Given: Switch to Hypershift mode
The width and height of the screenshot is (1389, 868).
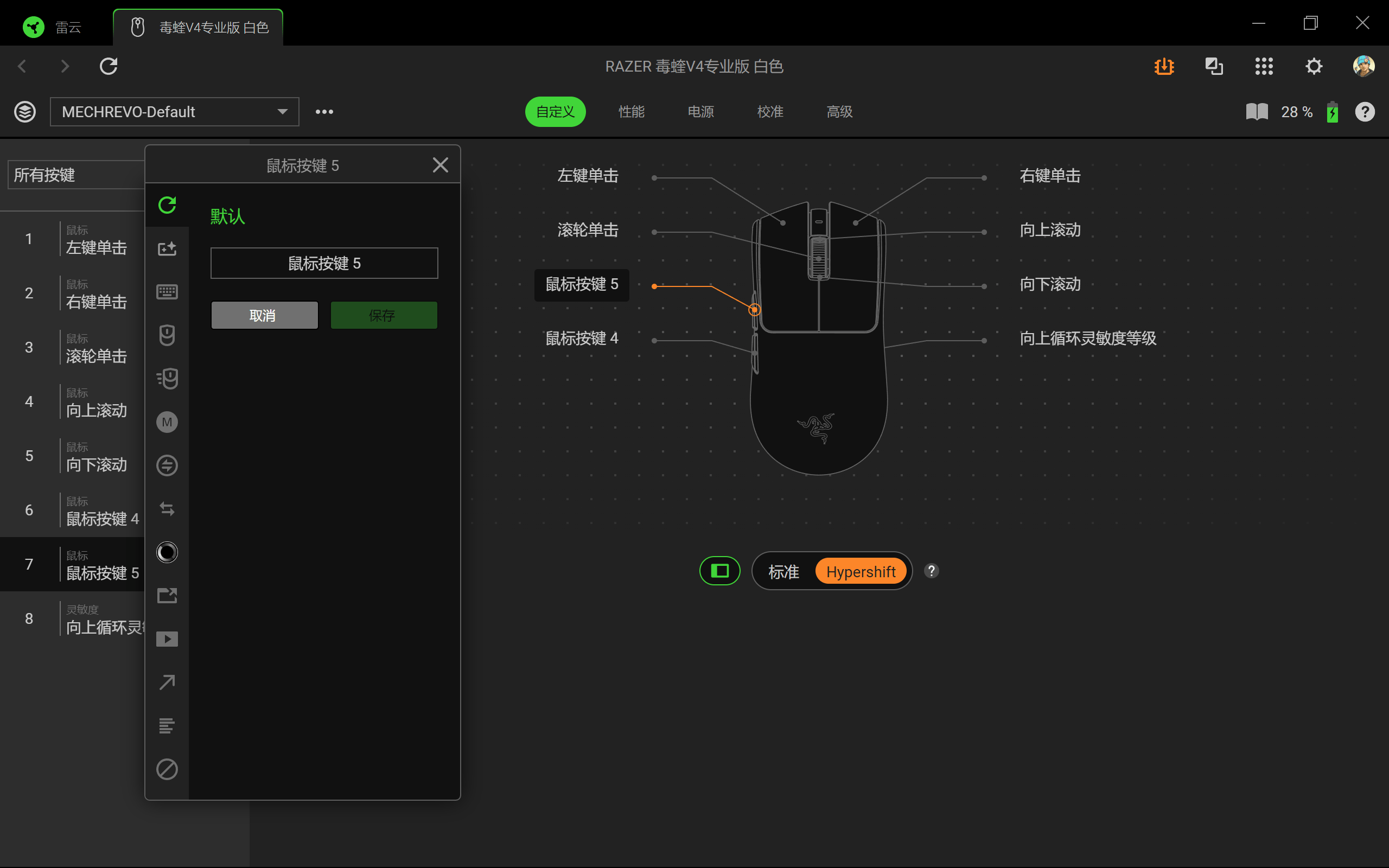Looking at the screenshot, I should click(861, 571).
